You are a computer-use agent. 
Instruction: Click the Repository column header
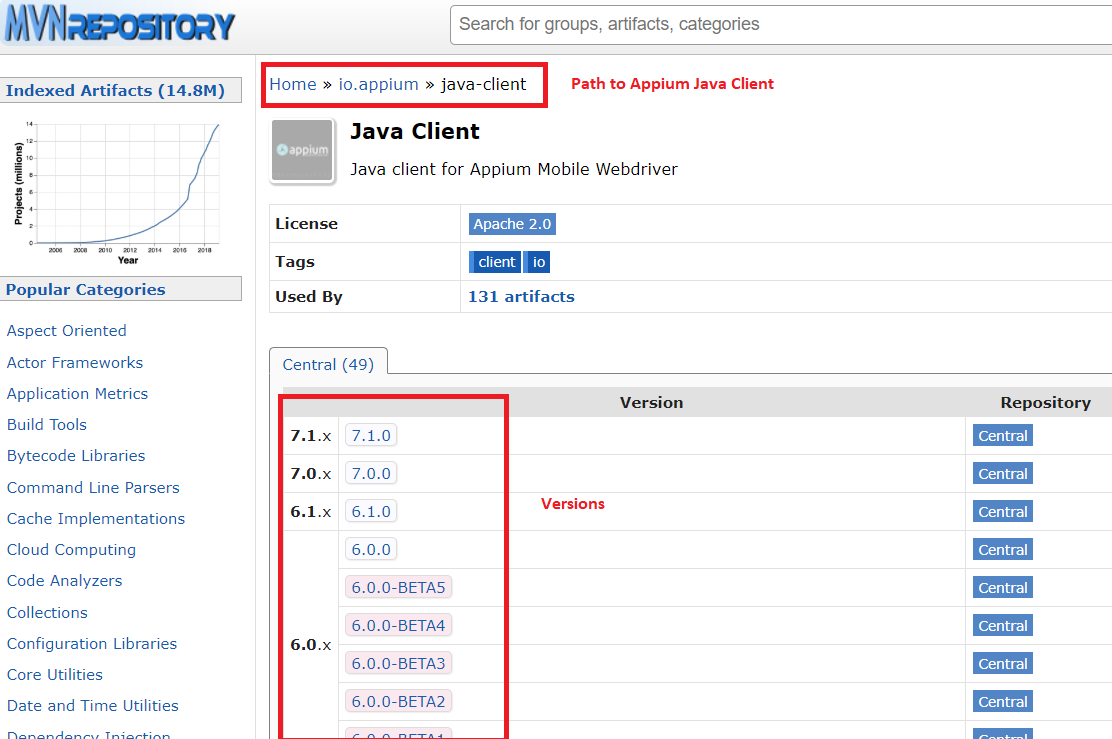click(x=1045, y=403)
